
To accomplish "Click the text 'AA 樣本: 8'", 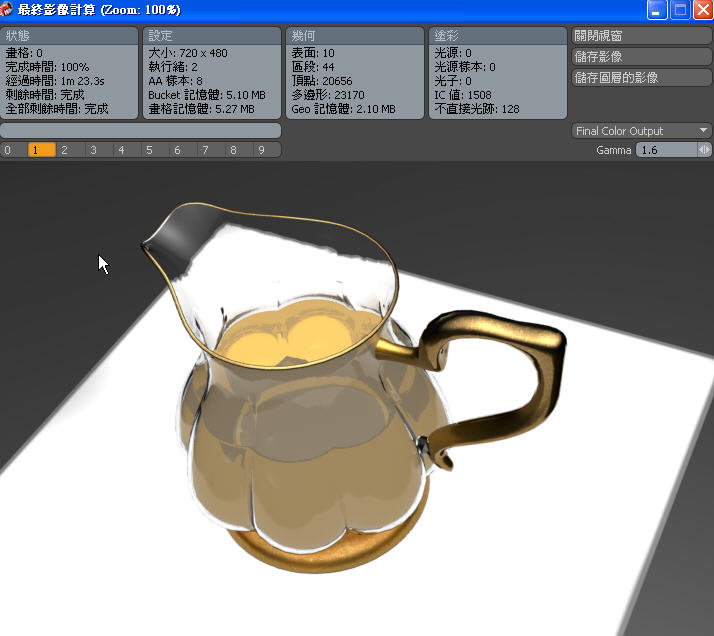I will coord(175,81).
